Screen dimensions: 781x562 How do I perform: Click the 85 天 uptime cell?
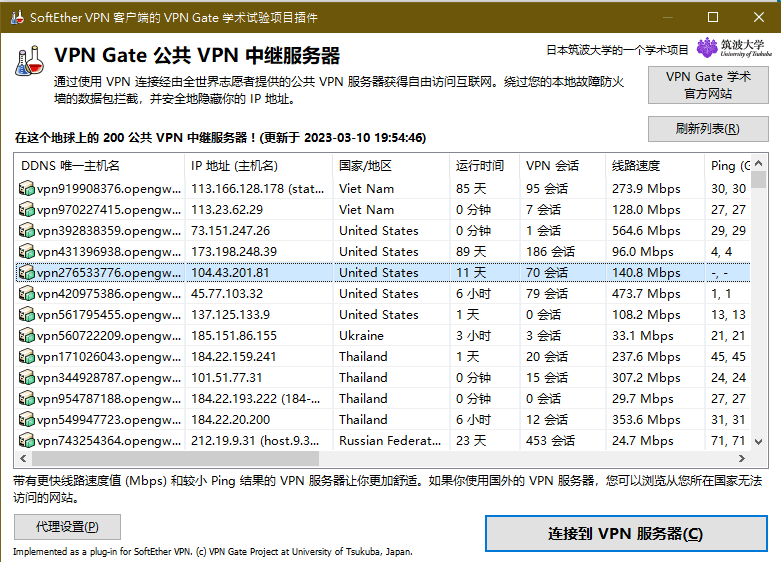[471, 189]
